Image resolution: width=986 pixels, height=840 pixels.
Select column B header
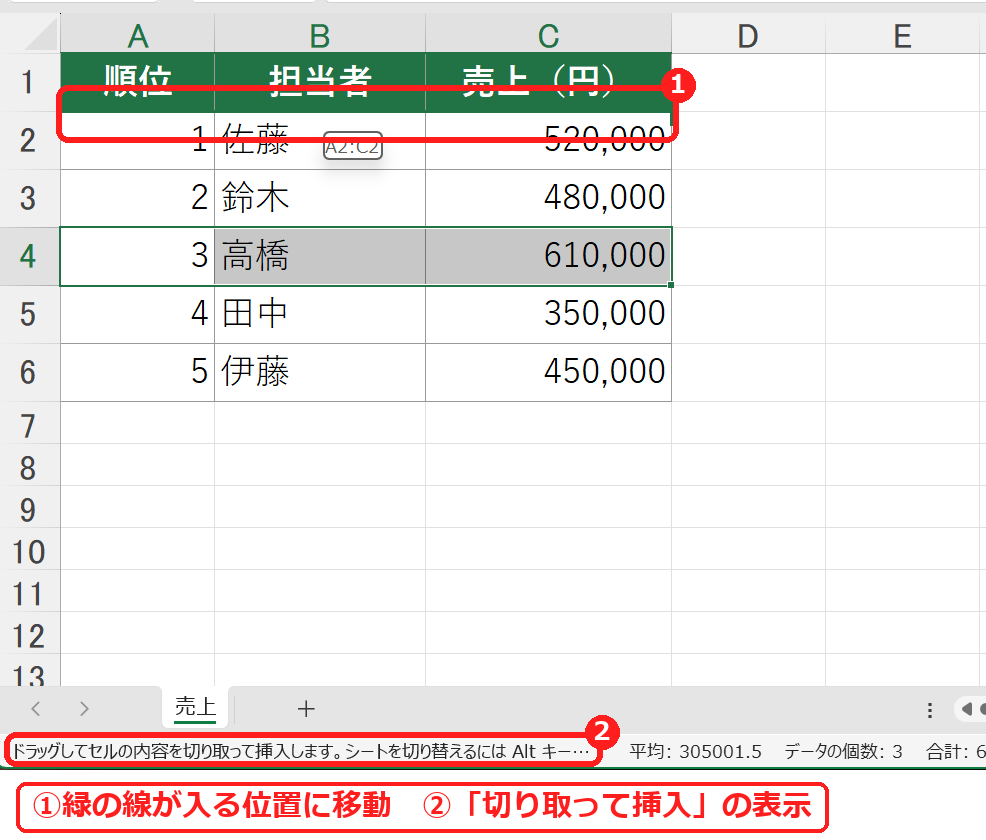coord(320,36)
